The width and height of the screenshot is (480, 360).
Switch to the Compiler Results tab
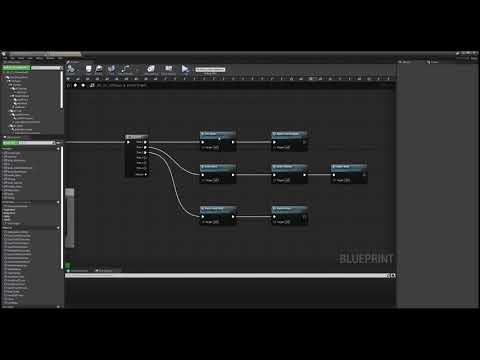point(78,271)
